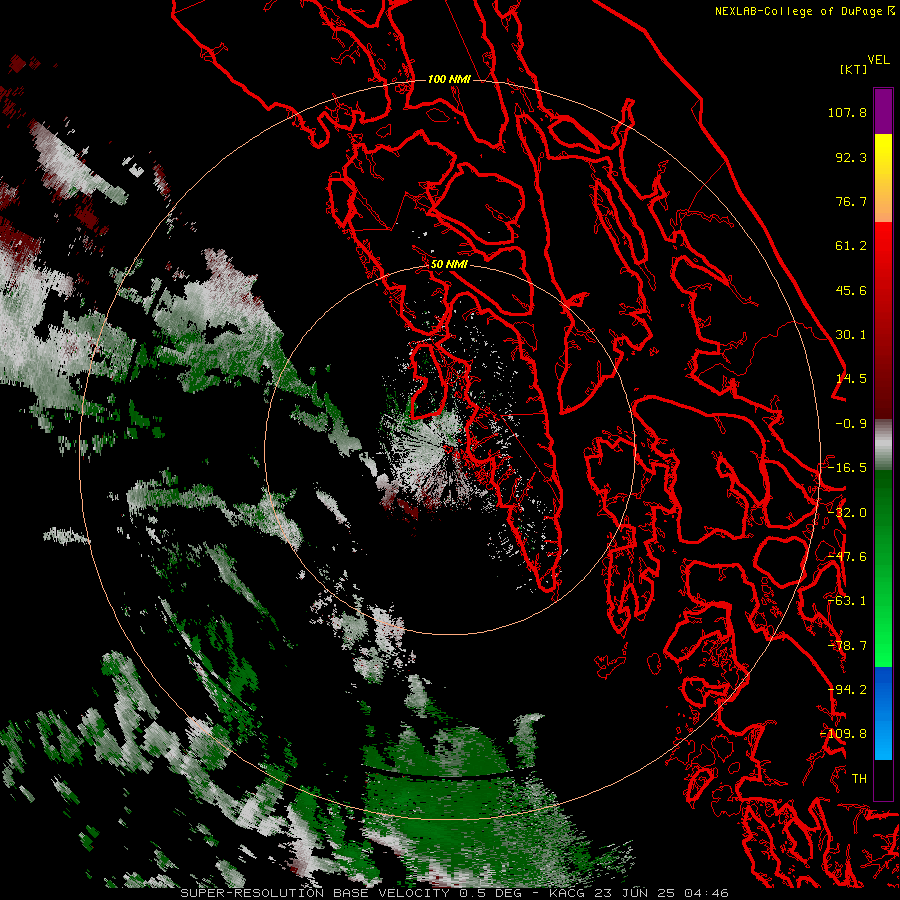900x900 pixels.
Task: Click the -0.9 velocity scale value
Action: (851, 424)
